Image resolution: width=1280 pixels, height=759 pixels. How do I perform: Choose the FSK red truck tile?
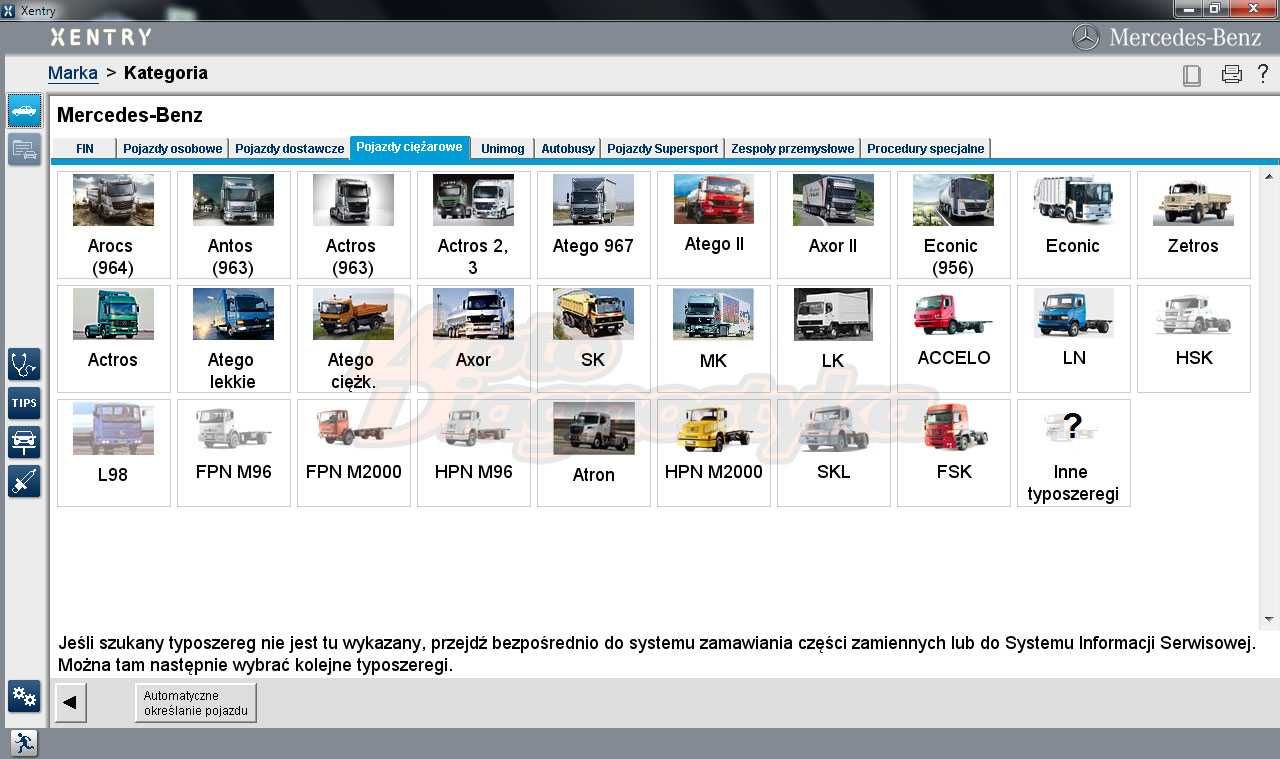pyautogui.click(x=954, y=453)
